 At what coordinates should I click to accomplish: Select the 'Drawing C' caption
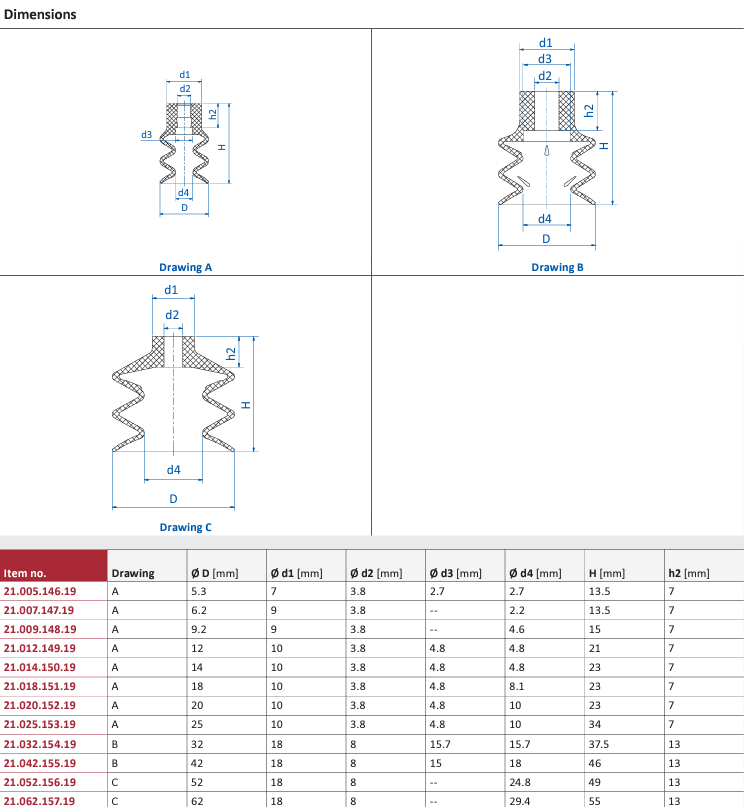(x=185, y=527)
